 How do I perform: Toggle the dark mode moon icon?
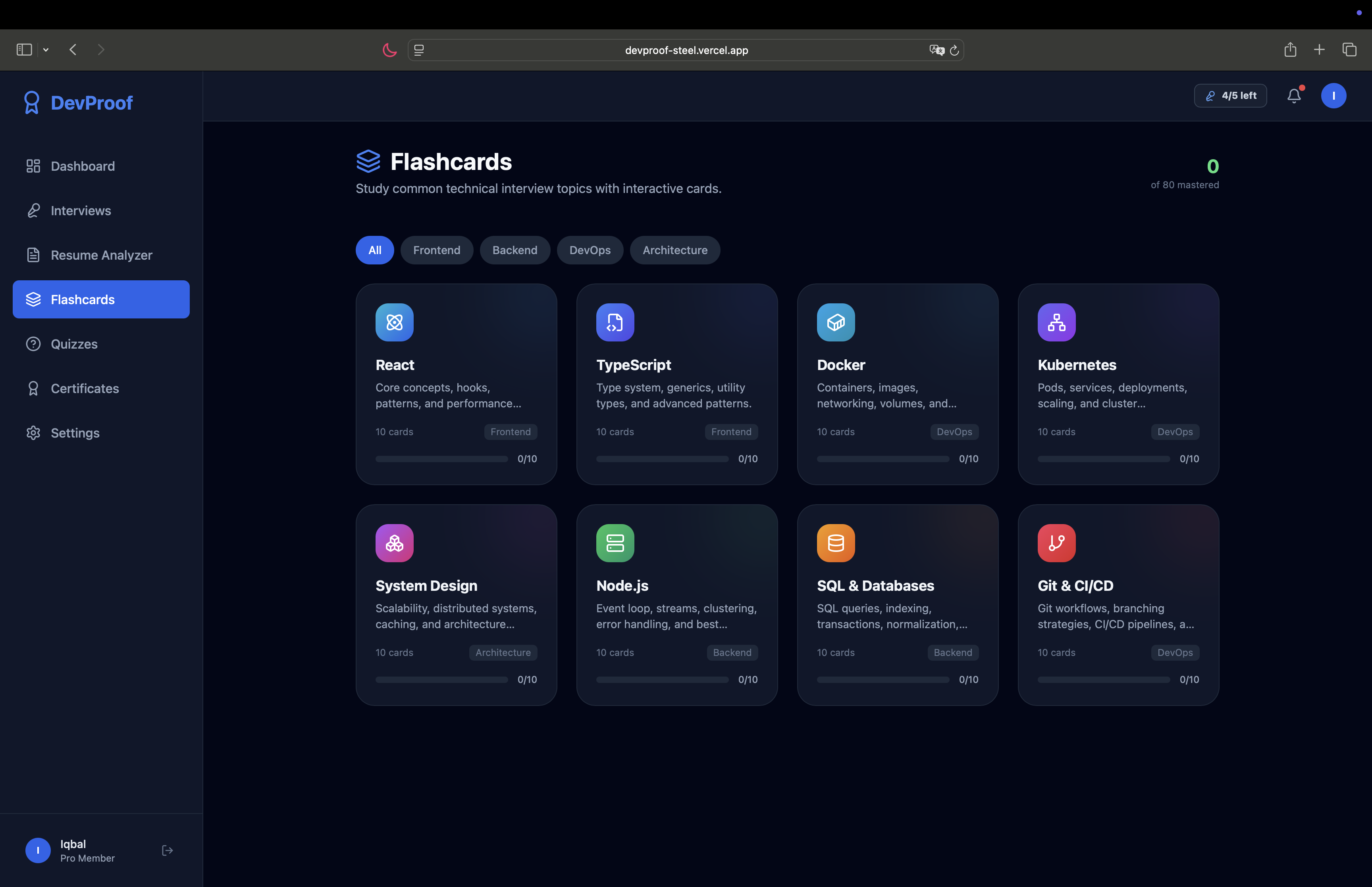(x=390, y=50)
